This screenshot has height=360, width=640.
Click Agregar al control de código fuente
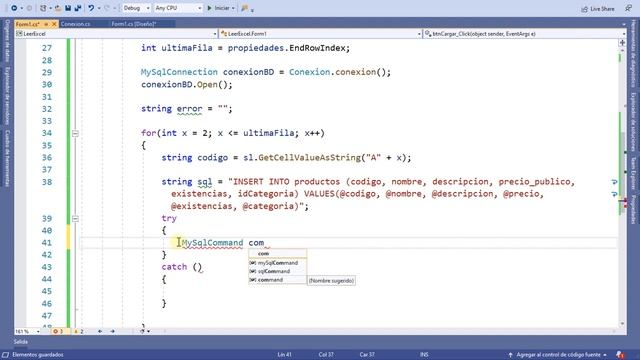coord(558,355)
